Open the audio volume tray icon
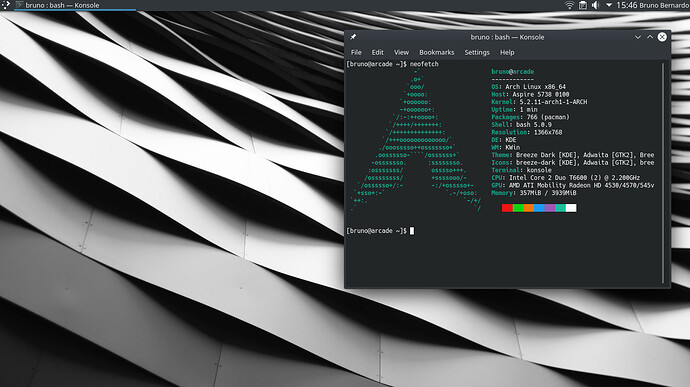Viewport: 690px width, 387px height. [595, 5]
